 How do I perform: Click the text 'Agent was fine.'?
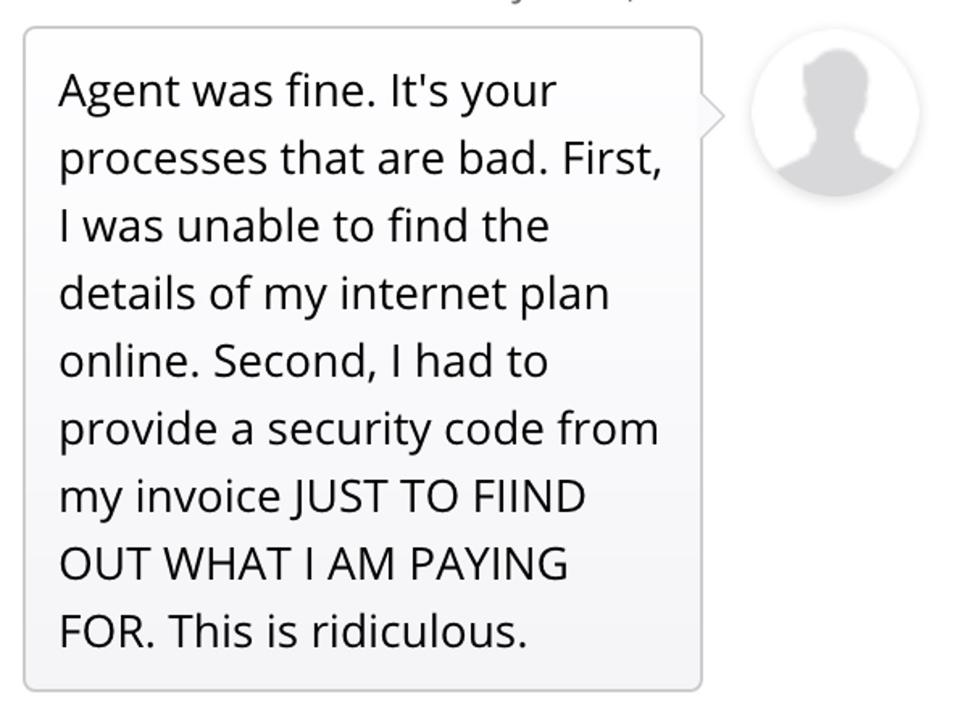coord(217,92)
